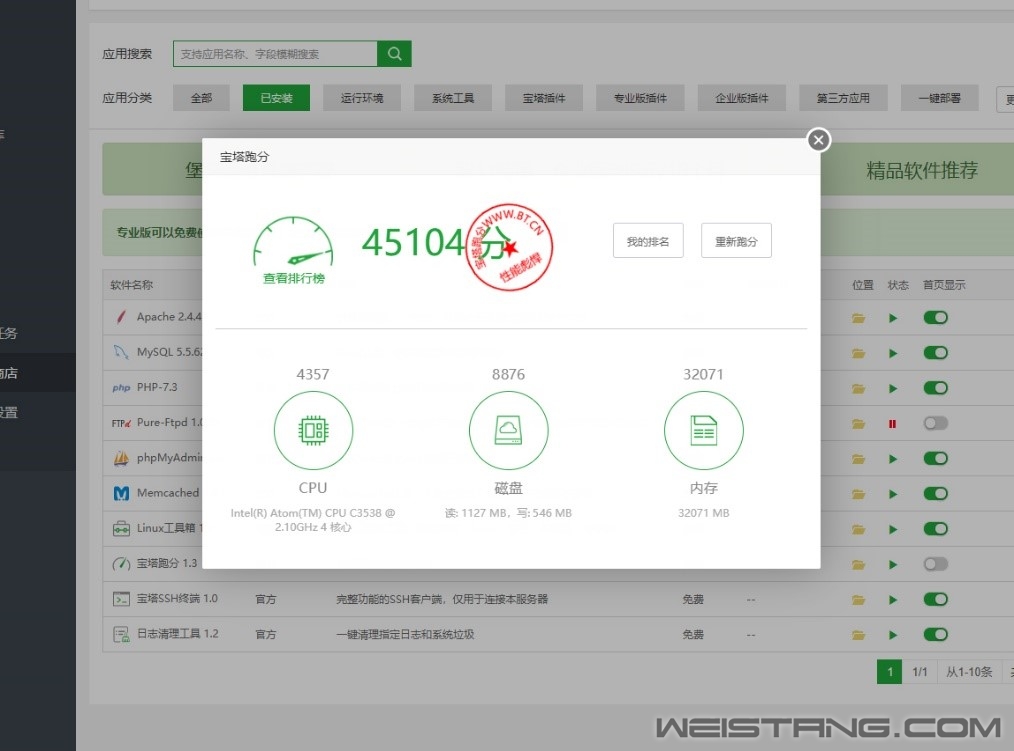1014x751 pixels.
Task: Click the PHP-7.3 software name
Action: [x=157, y=387]
